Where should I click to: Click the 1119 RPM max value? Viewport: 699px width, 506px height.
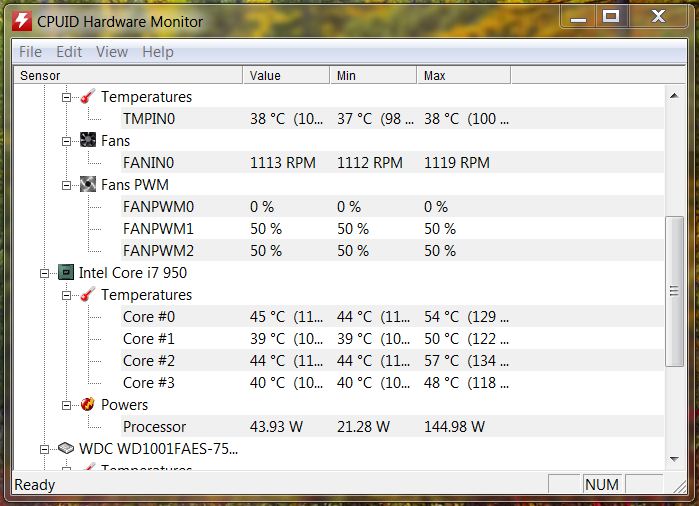456,162
